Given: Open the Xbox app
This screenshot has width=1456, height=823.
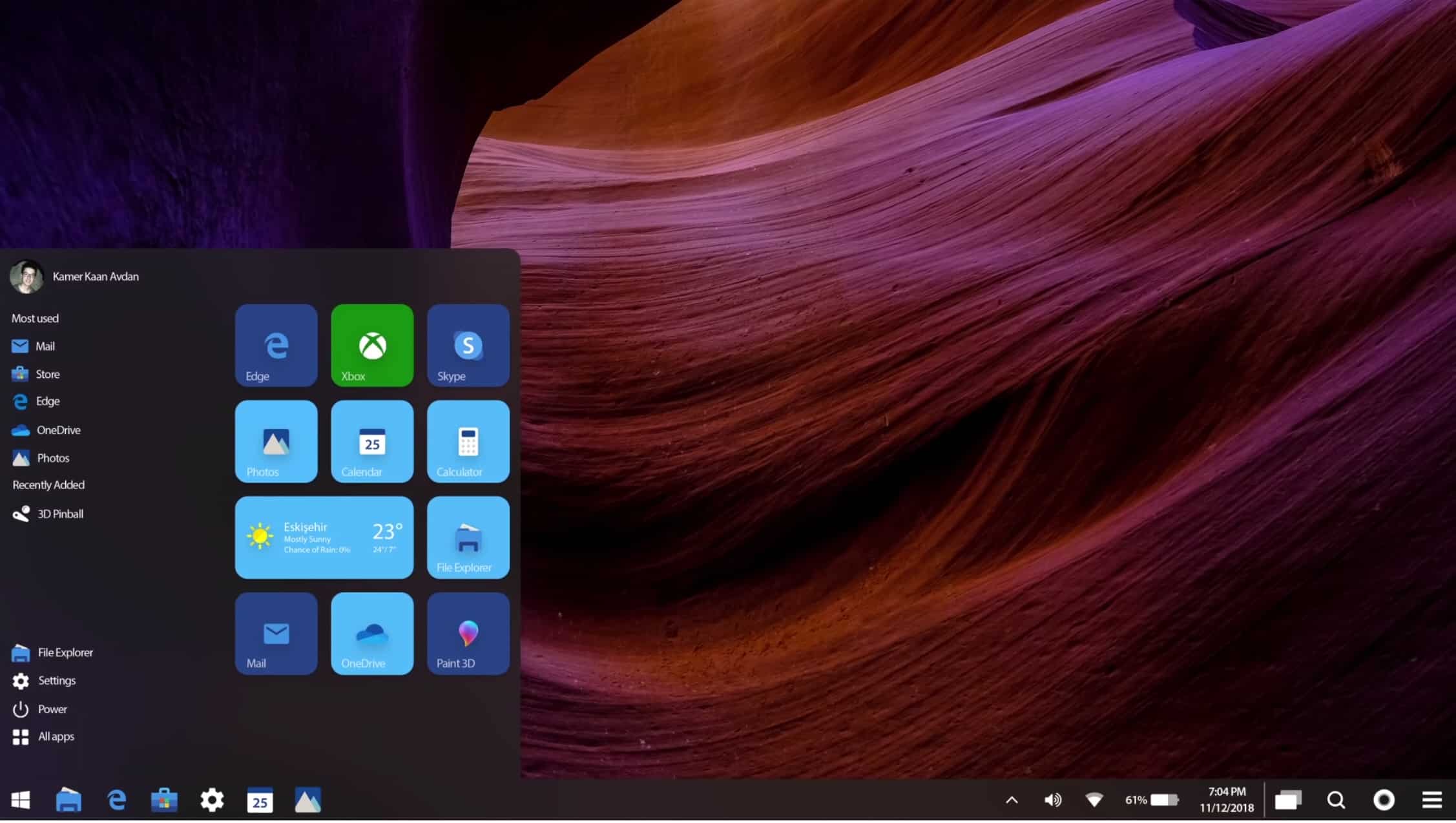Looking at the screenshot, I should coord(372,345).
